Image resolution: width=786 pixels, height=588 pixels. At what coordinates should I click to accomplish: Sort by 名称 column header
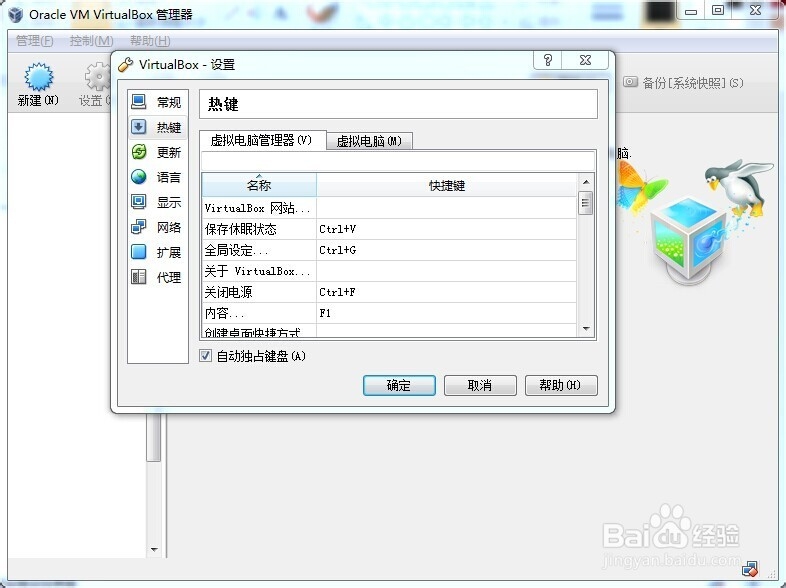click(x=259, y=185)
